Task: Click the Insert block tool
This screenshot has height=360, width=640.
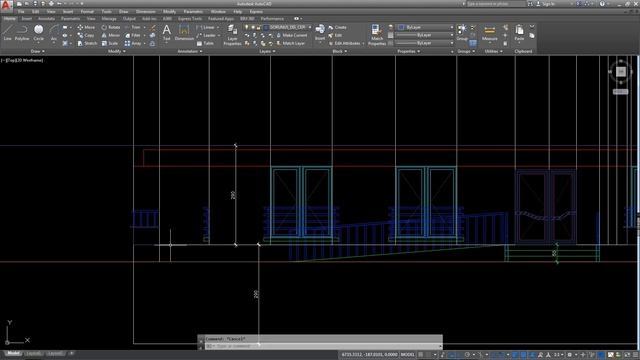Action: [320, 33]
